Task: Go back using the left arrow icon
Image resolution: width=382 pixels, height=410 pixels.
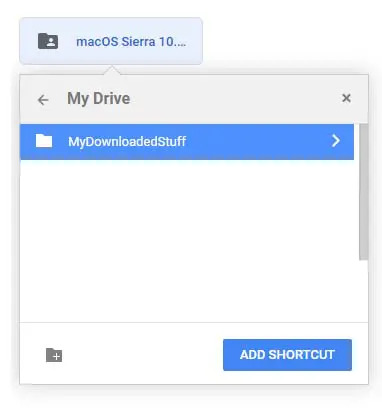Action: [43, 100]
